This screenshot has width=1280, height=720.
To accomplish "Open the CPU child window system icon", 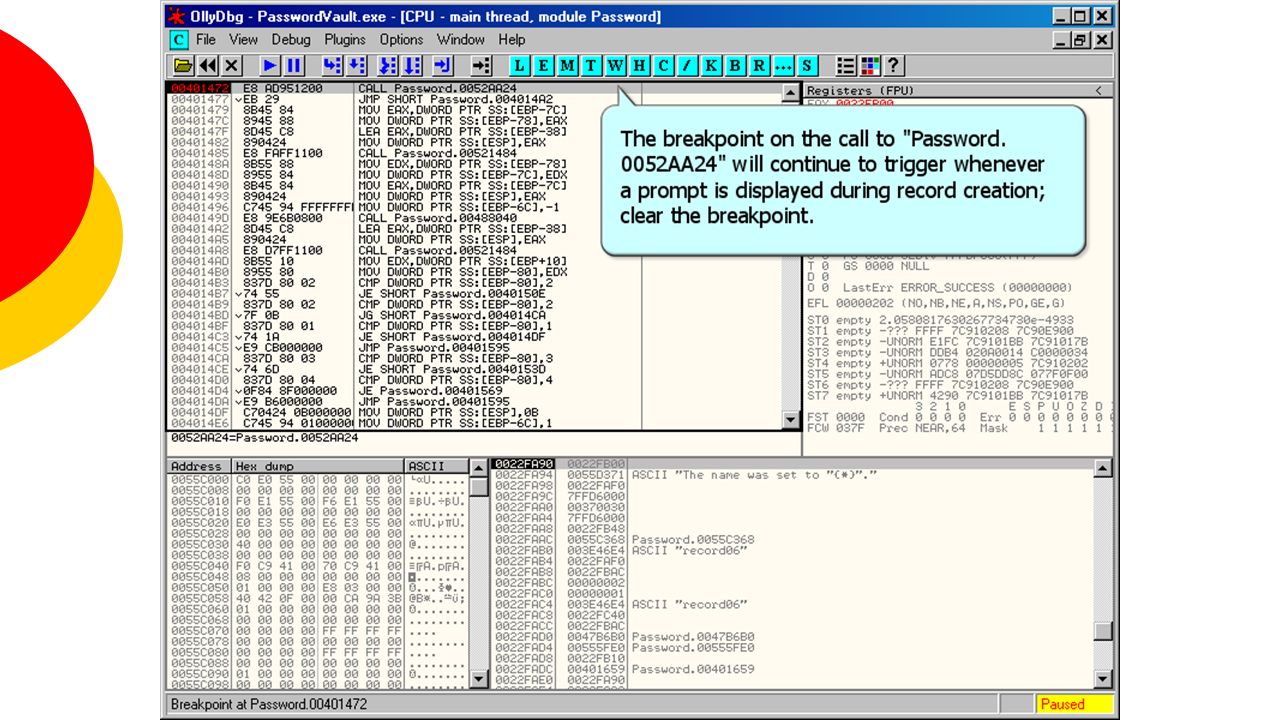I will [x=179, y=40].
